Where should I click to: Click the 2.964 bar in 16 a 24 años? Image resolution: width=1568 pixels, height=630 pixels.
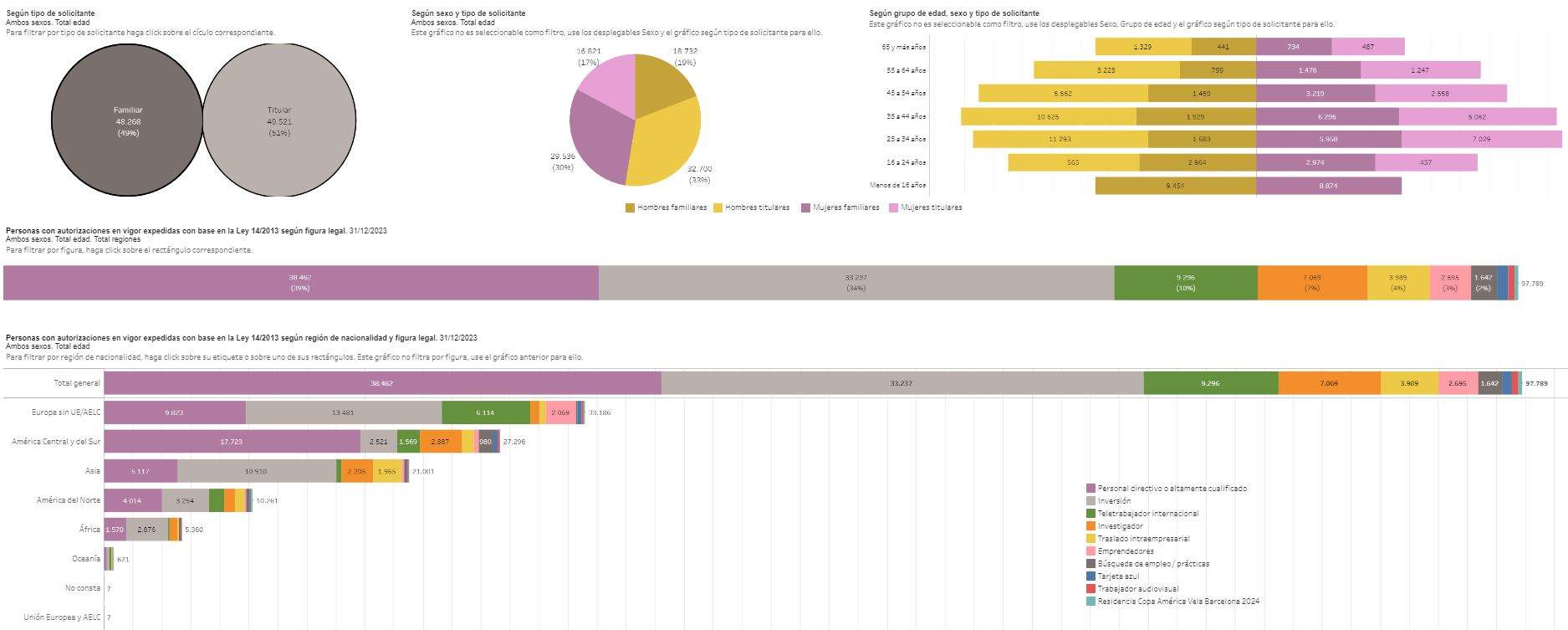[1198, 162]
